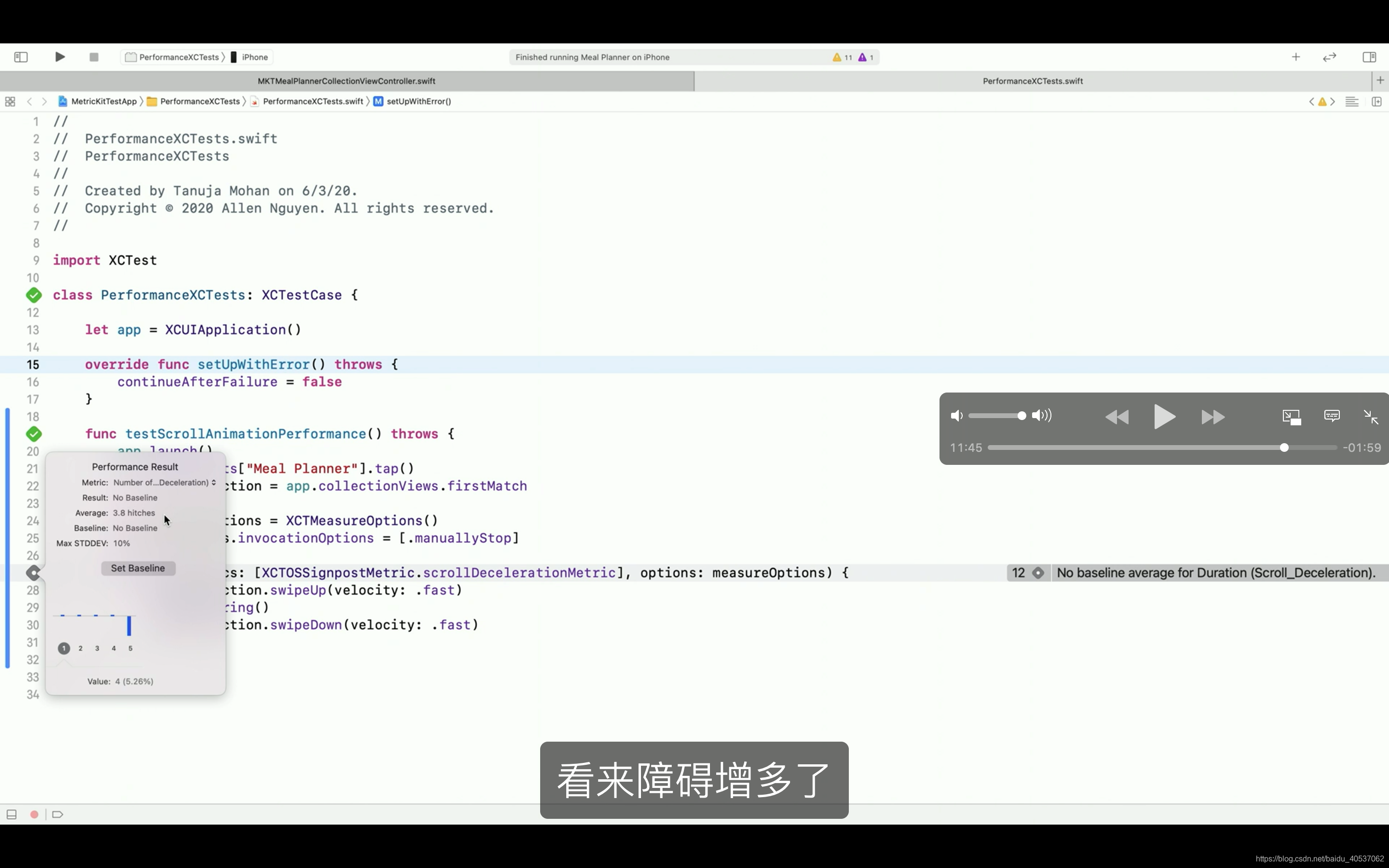
Task: Open the purple runtime issue indicator
Action: coord(866,57)
